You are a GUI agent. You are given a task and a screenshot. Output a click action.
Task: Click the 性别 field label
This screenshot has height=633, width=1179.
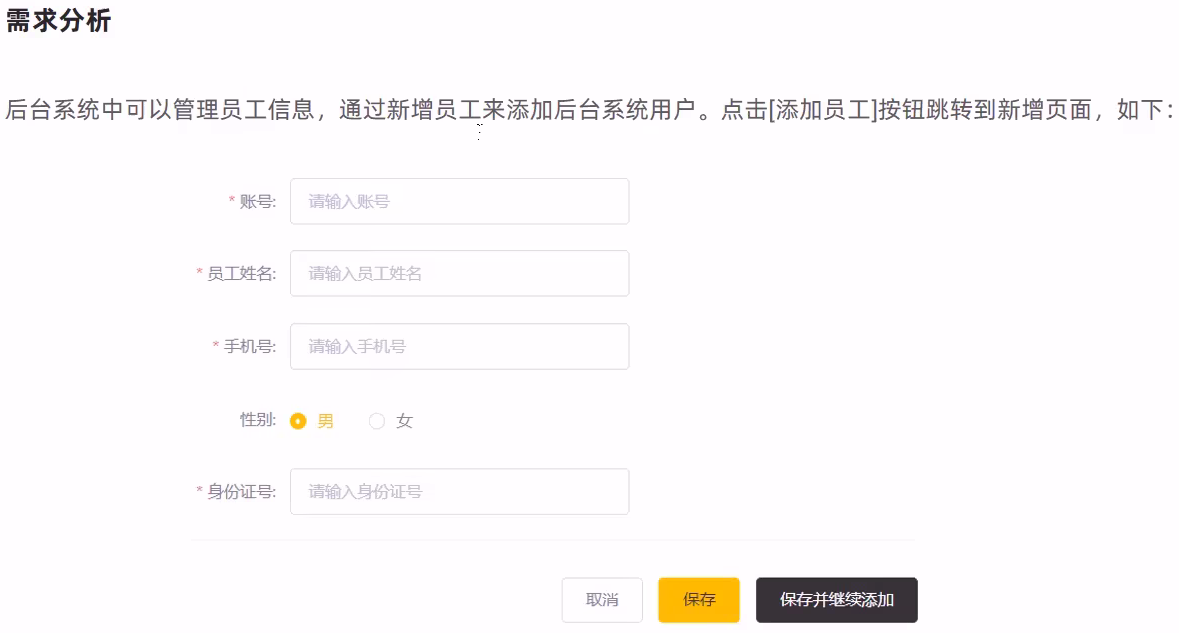[258, 420]
